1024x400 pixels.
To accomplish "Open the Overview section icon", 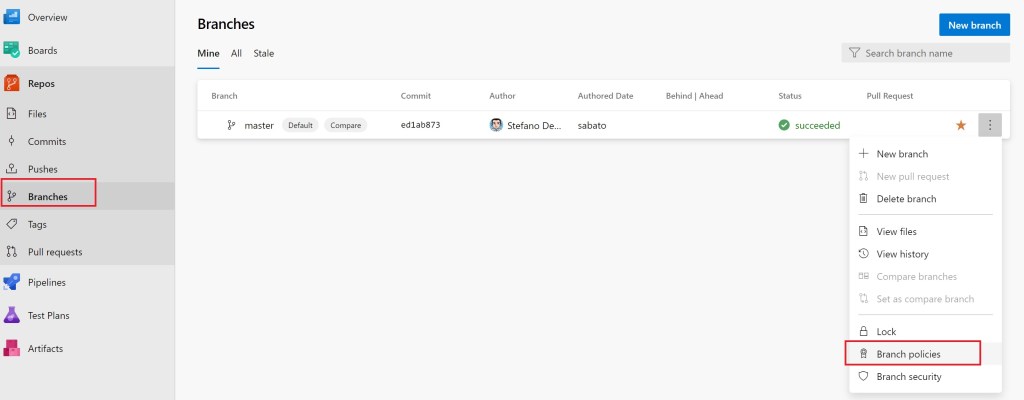I will (x=12, y=18).
